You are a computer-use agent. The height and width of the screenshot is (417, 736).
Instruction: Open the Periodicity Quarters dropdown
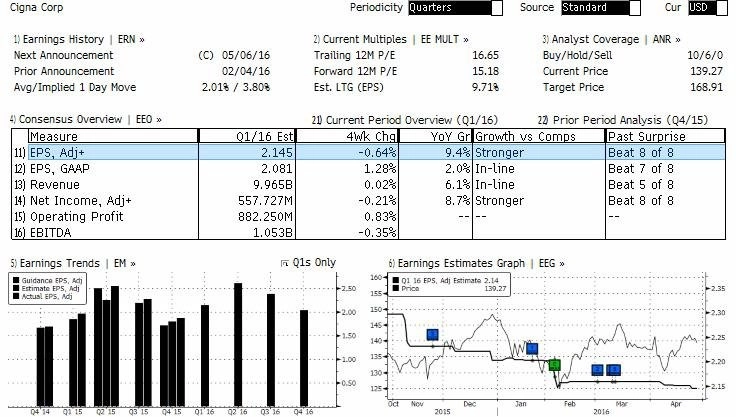coord(455,8)
